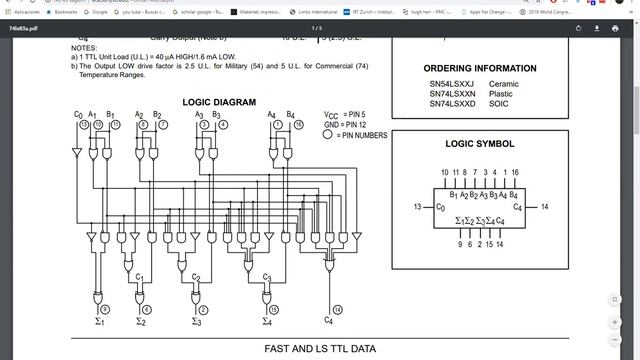Click the A4 input label in the logic diagram

(x=271, y=115)
